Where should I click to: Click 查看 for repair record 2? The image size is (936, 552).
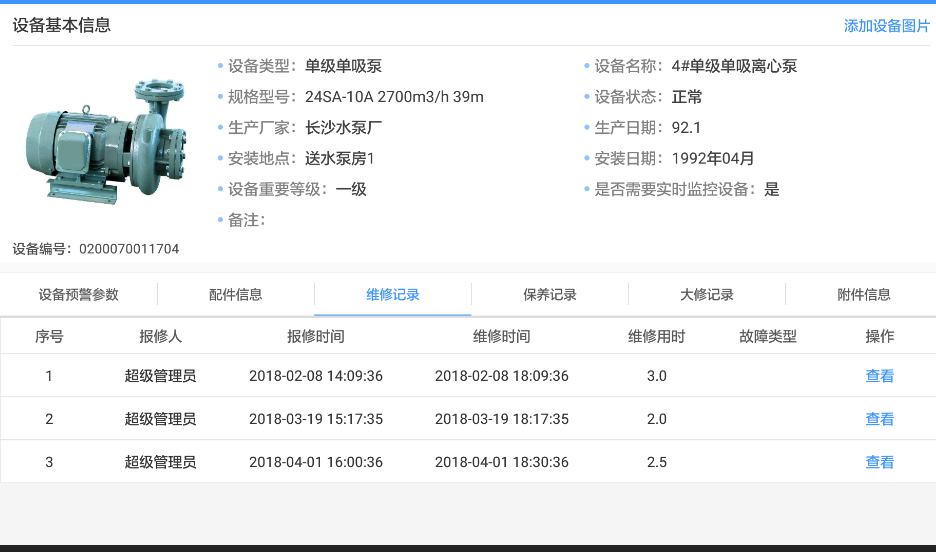(880, 419)
